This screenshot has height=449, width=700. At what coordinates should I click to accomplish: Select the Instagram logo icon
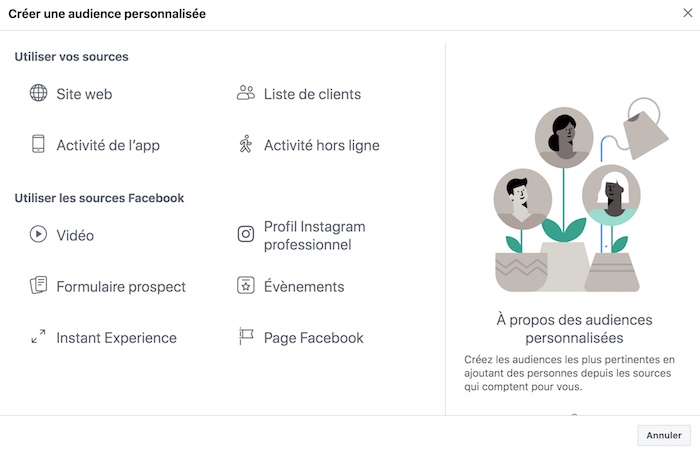click(246, 234)
